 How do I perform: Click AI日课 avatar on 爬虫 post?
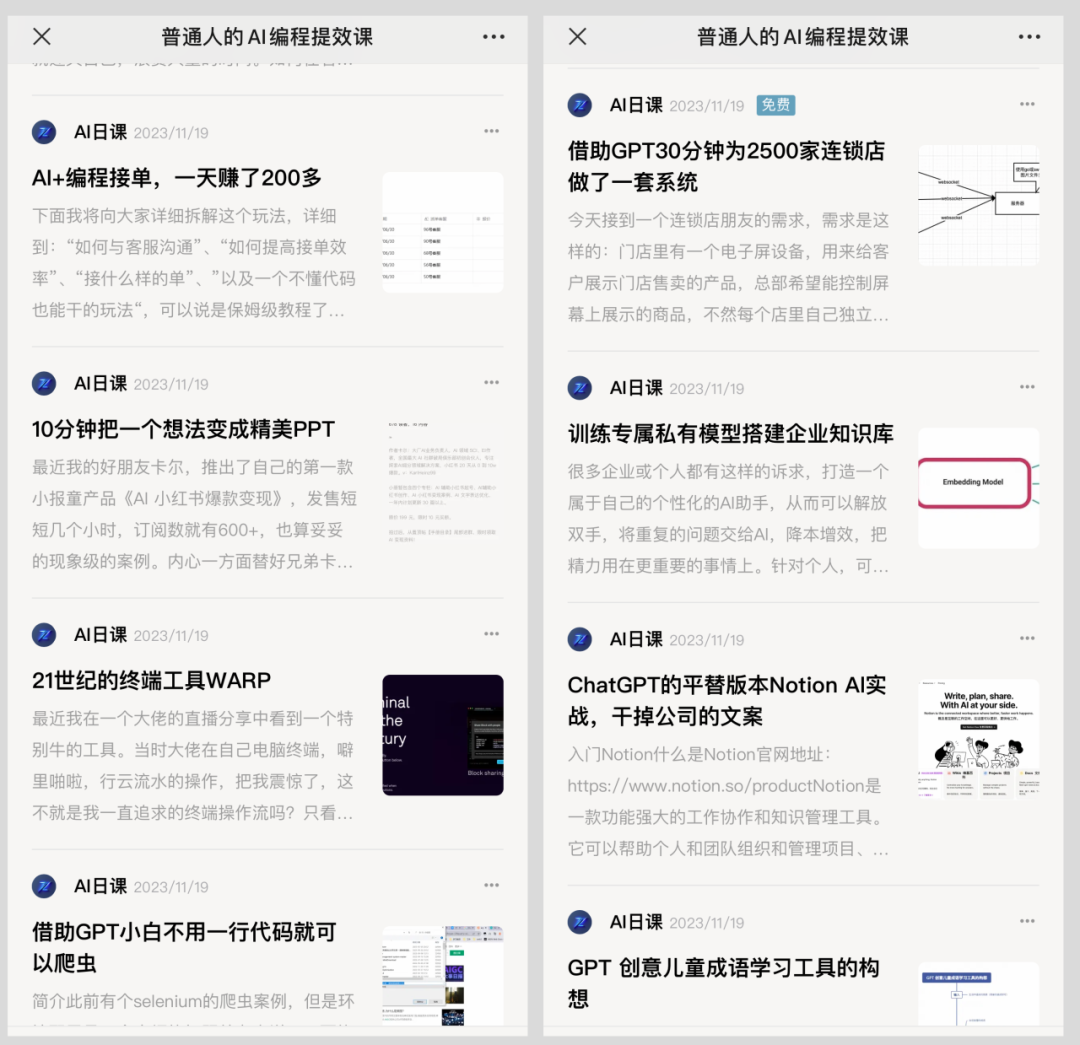pos(44,886)
